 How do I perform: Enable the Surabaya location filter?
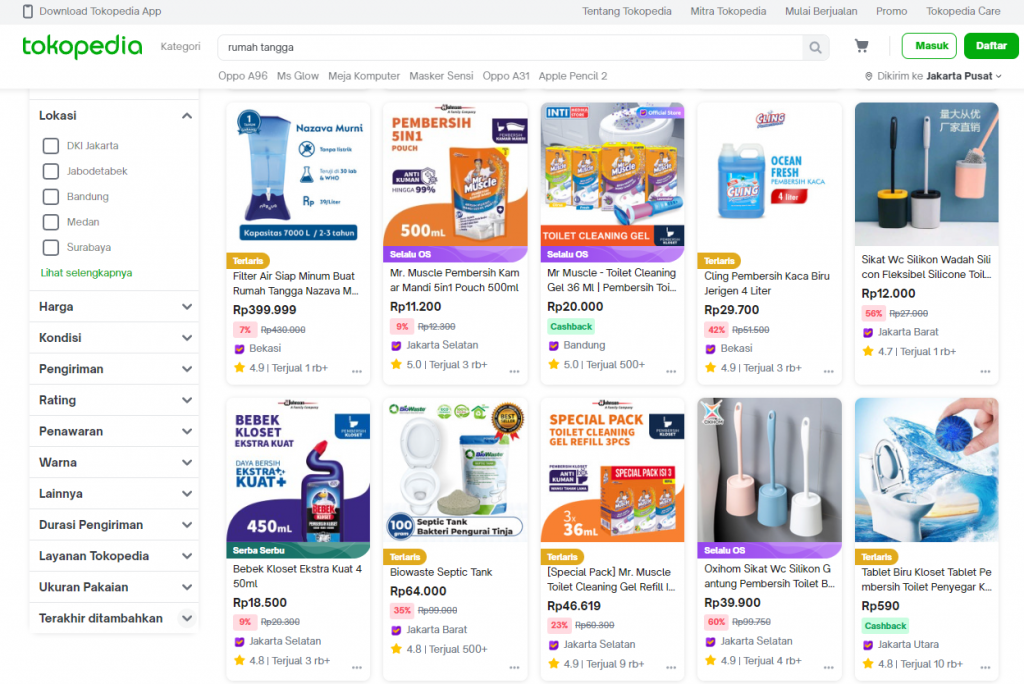51,248
